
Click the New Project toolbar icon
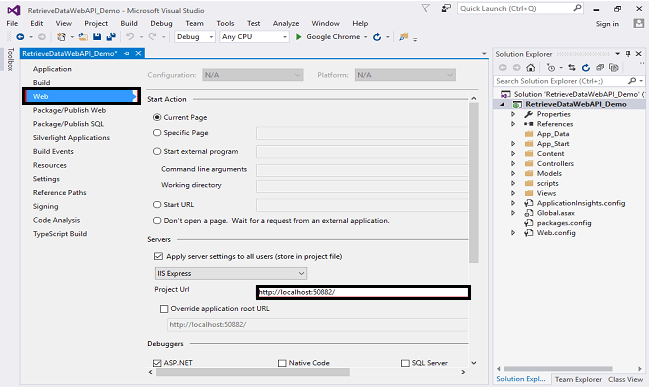coord(61,37)
